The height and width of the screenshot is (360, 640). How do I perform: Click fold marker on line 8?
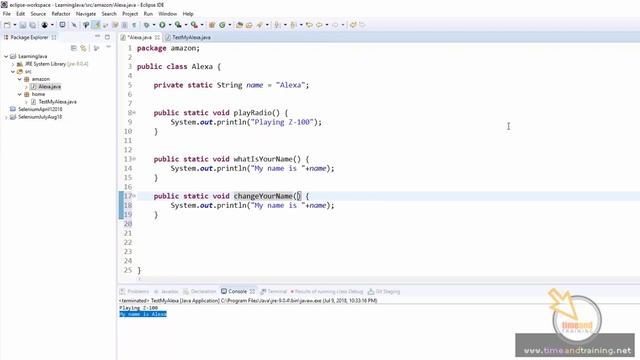tap(134, 113)
